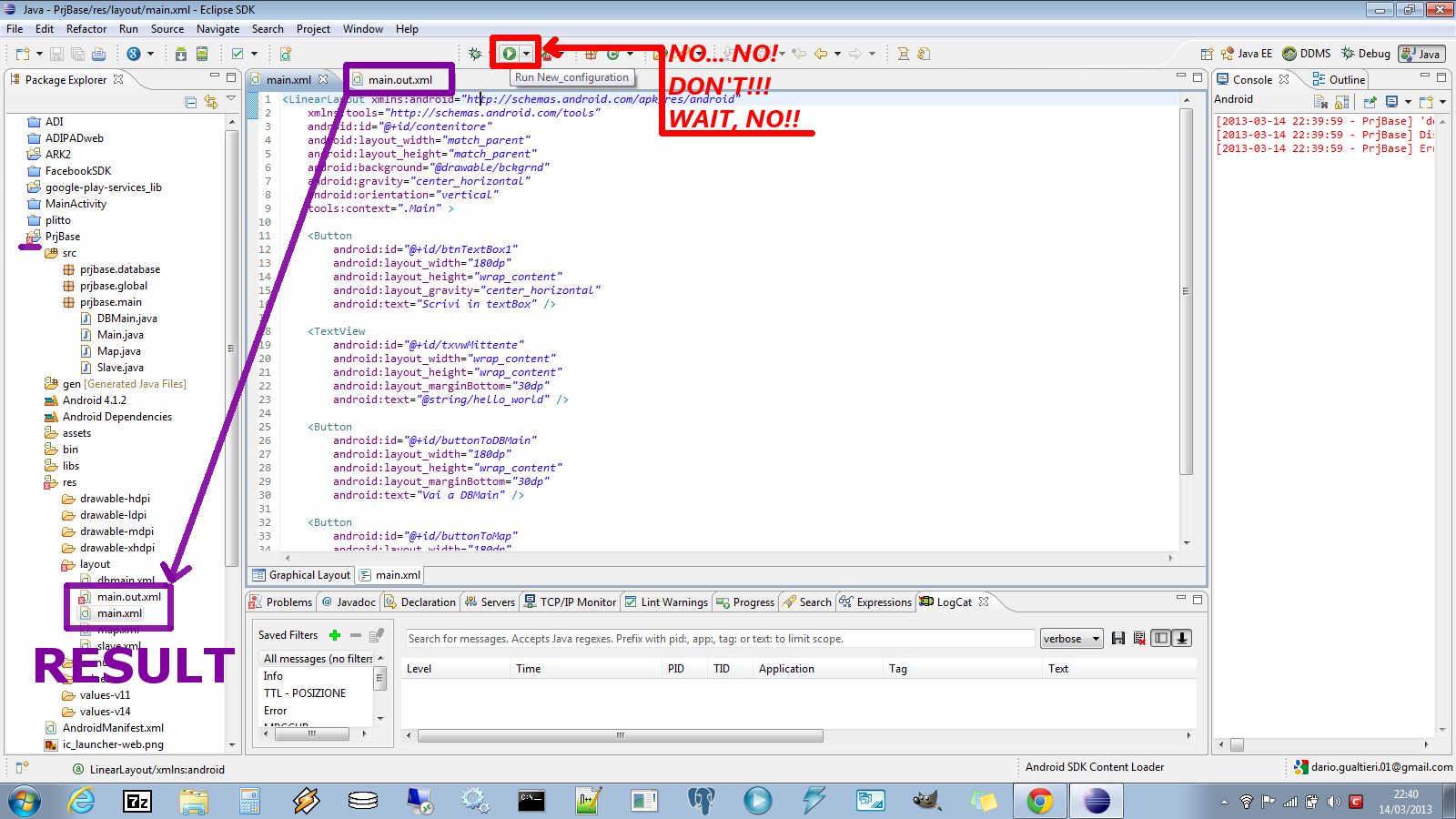Click the Debug bug icon in the main toolbar

coord(475,54)
